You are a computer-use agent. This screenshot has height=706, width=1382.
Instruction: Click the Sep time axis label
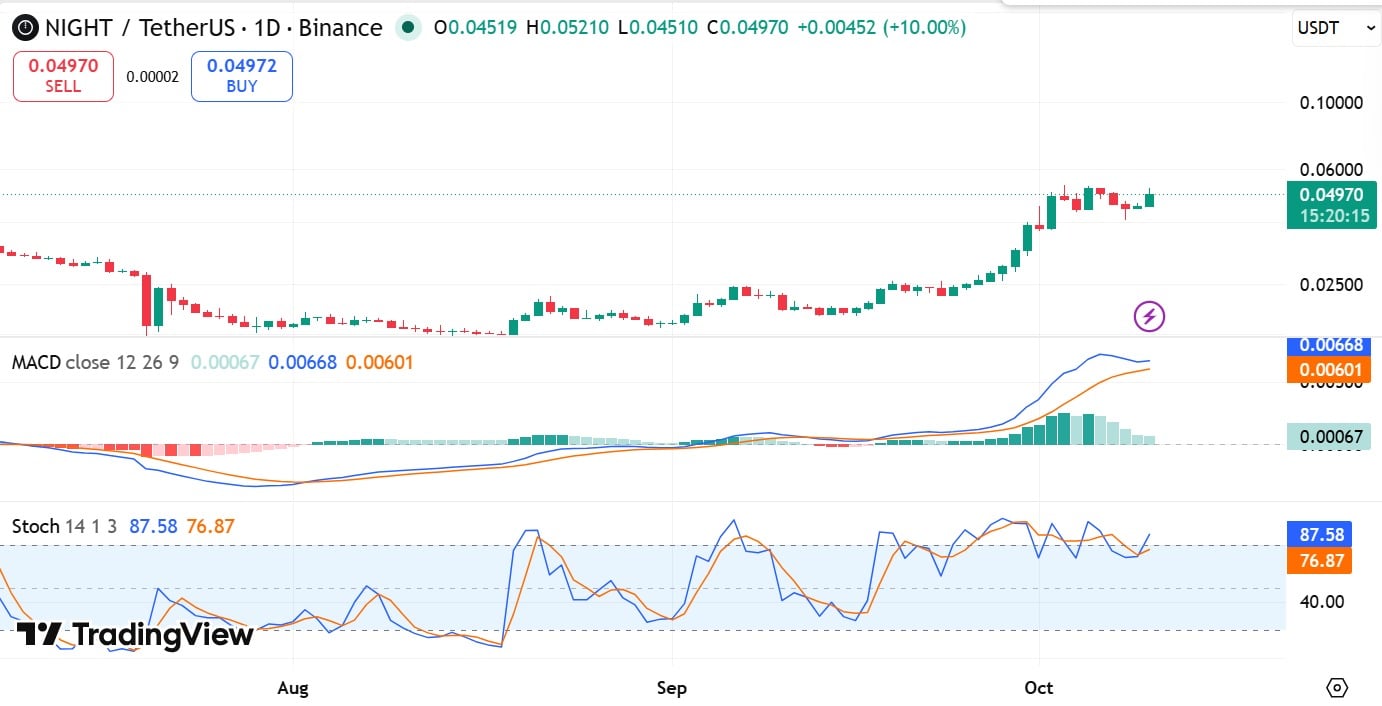[672, 688]
